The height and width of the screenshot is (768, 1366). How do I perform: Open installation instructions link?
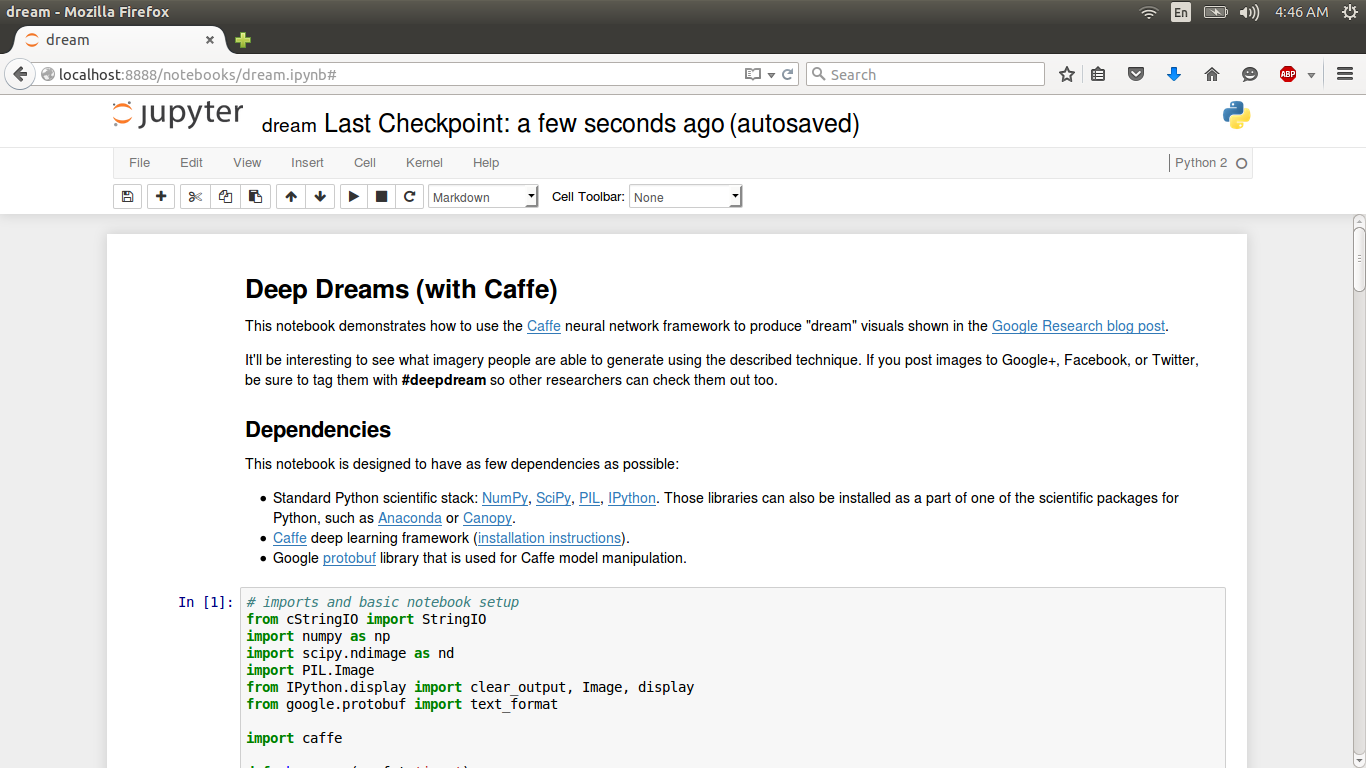tap(550, 538)
